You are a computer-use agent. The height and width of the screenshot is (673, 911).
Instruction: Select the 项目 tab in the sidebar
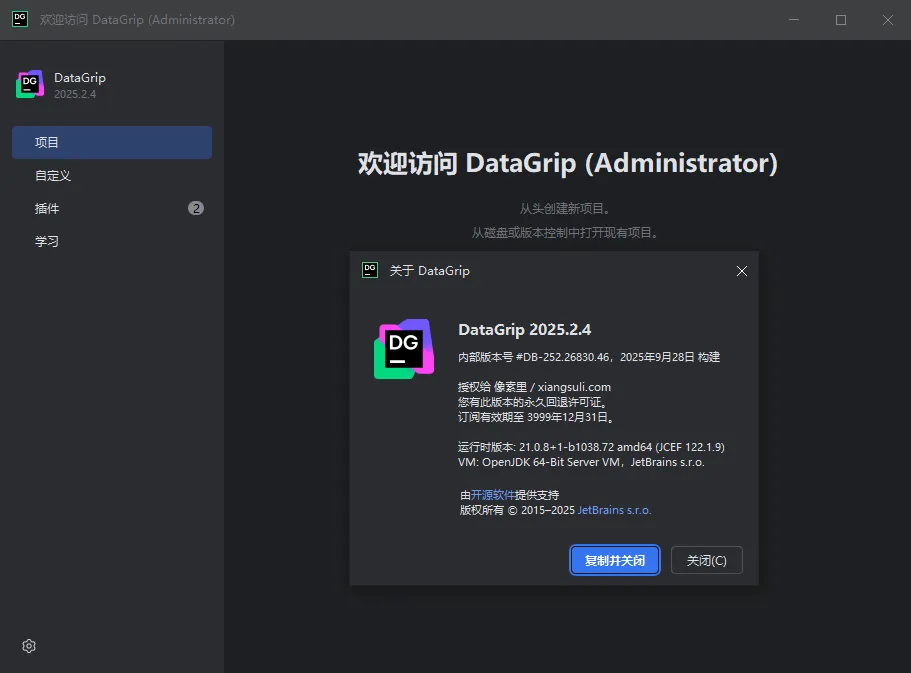click(x=112, y=142)
